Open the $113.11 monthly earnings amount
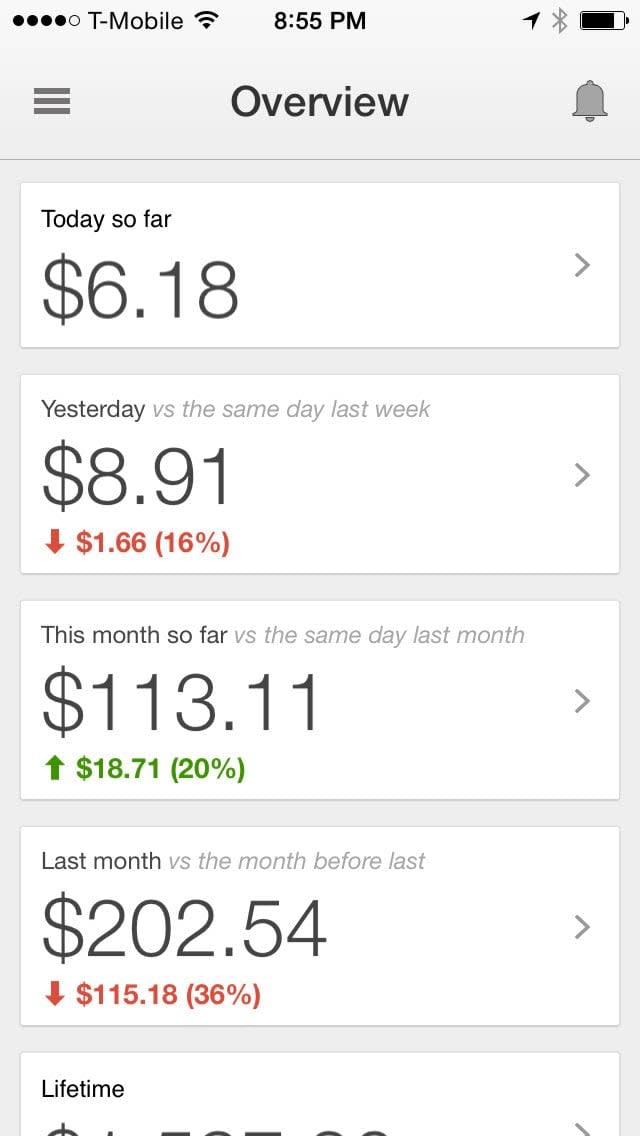 click(181, 704)
